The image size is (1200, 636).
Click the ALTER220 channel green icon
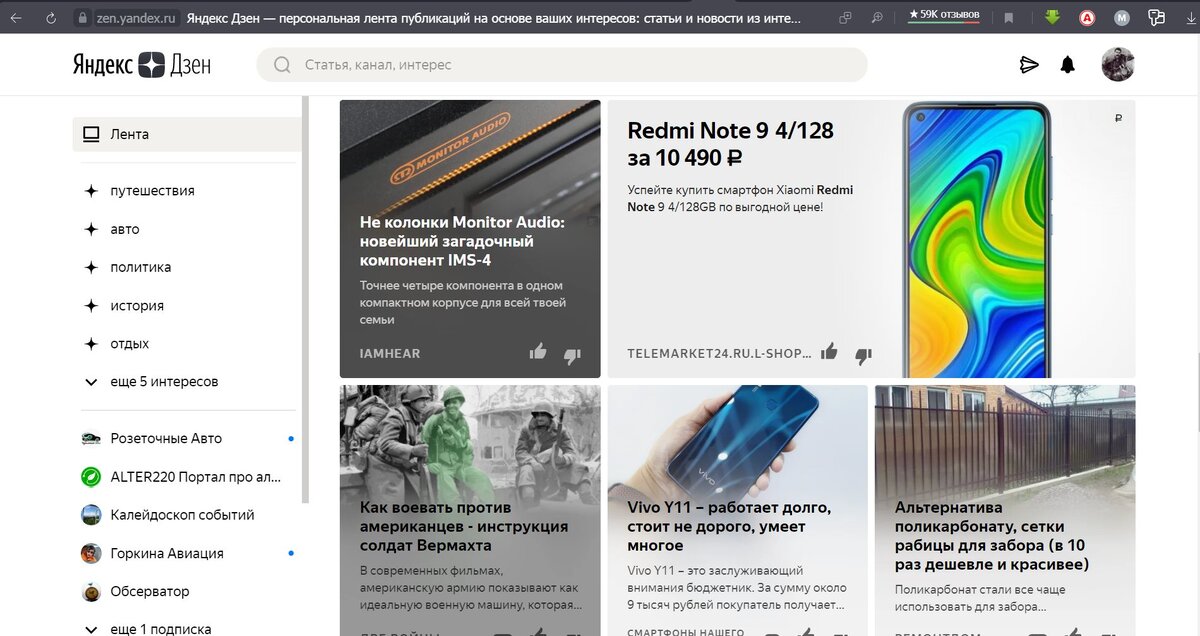pyautogui.click(x=91, y=477)
